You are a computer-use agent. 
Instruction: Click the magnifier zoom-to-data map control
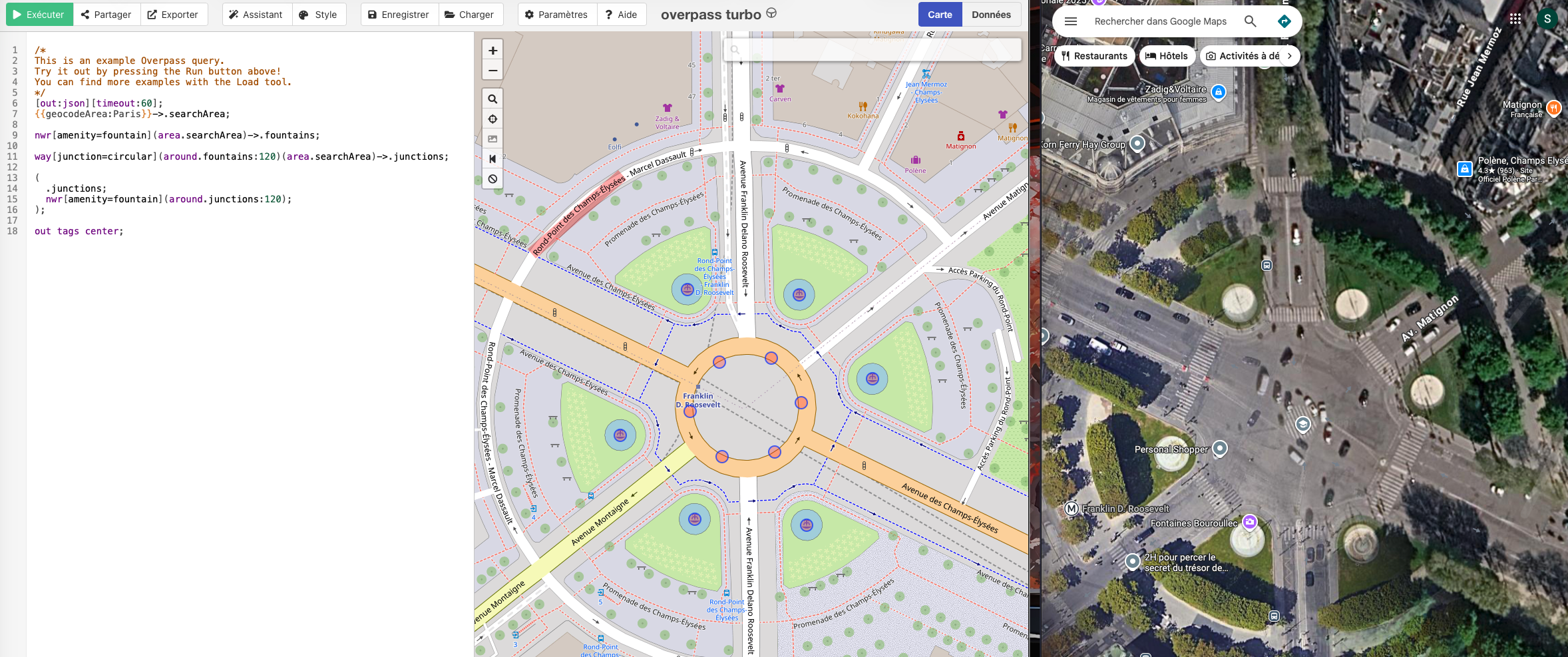(492, 99)
